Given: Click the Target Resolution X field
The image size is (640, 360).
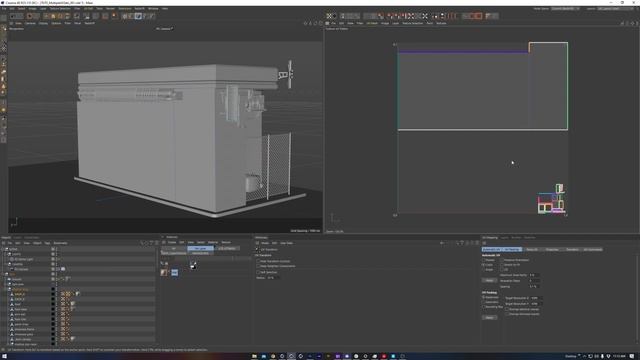Looking at the screenshot, I should tap(536, 298).
